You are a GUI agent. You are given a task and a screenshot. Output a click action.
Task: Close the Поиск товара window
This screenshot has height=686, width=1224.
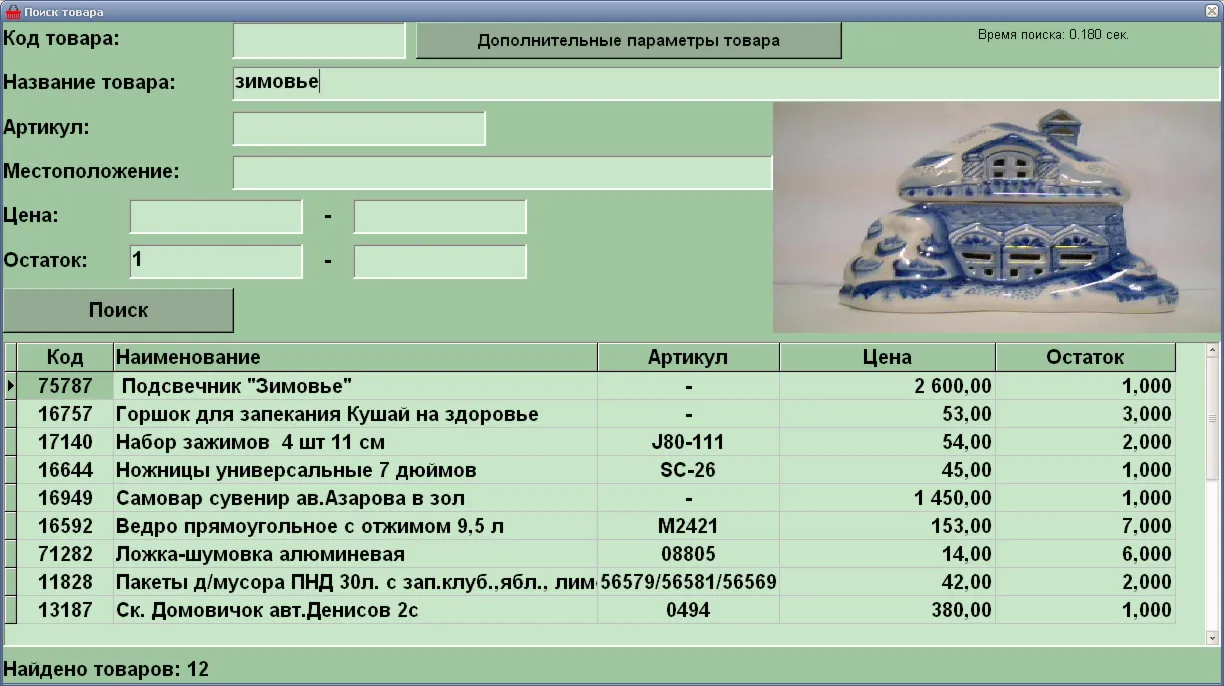[1210, 11]
